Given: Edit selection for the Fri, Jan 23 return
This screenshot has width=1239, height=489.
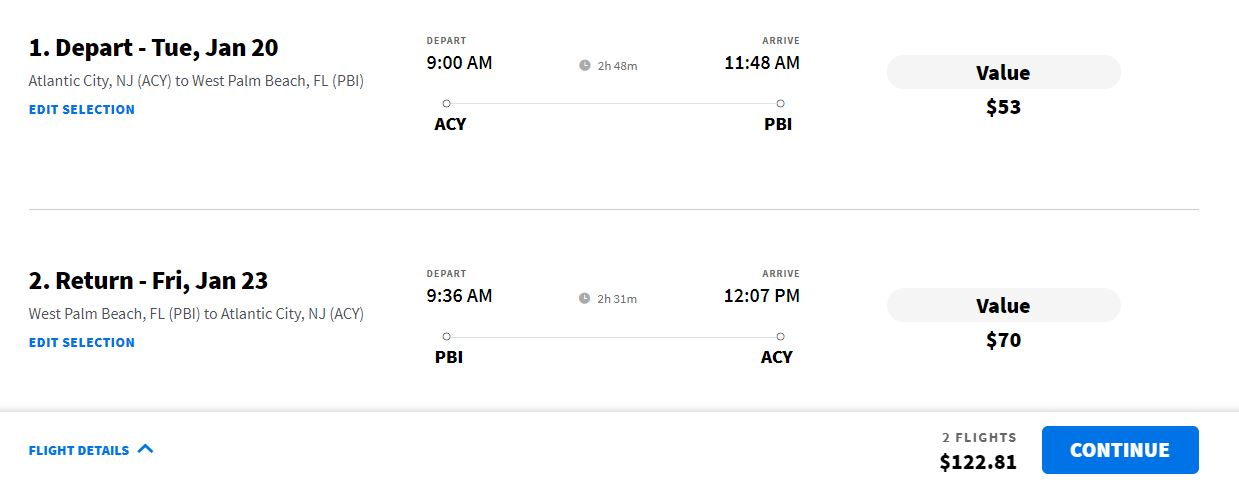Looking at the screenshot, I should tap(81, 343).
